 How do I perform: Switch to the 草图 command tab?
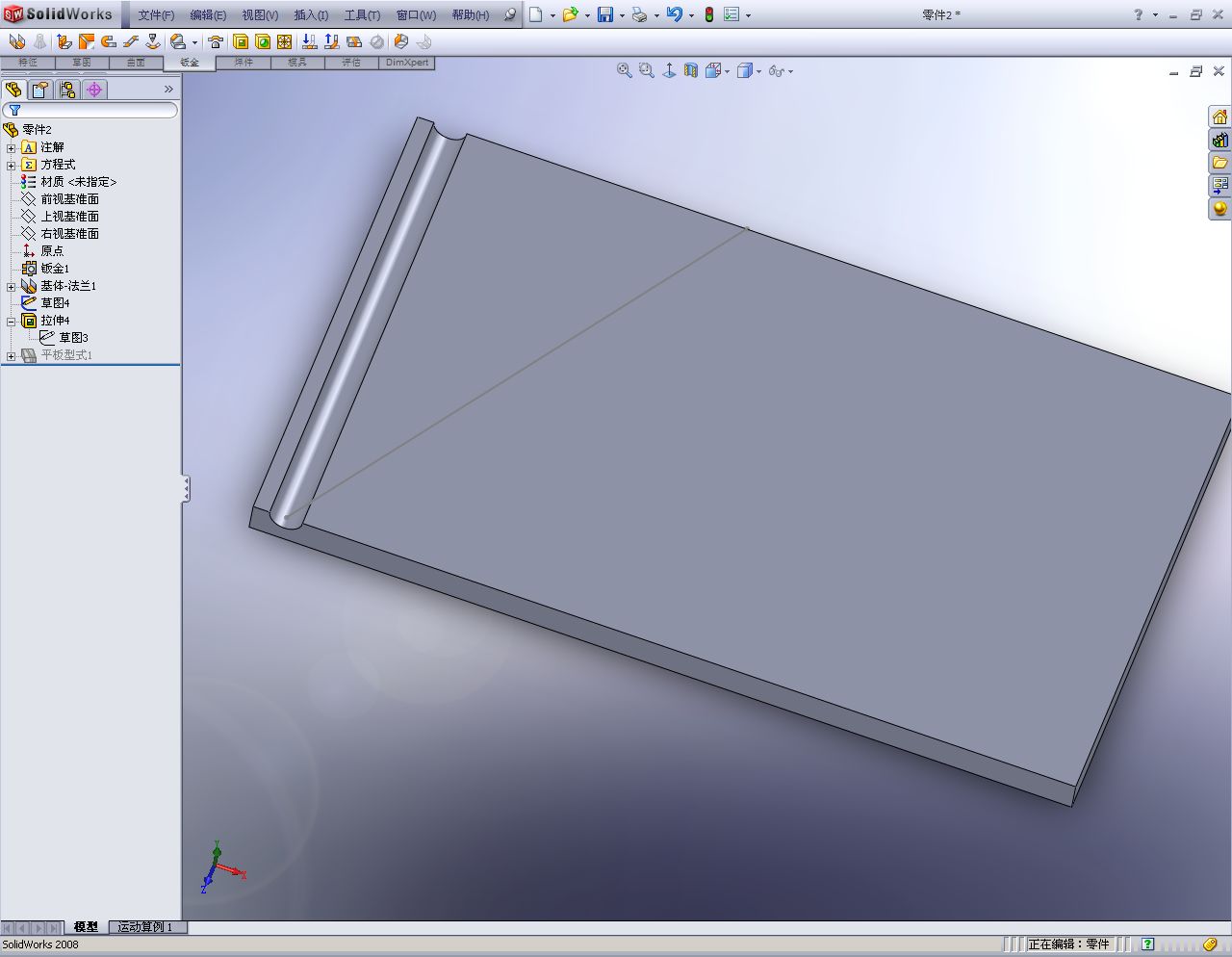[81, 63]
